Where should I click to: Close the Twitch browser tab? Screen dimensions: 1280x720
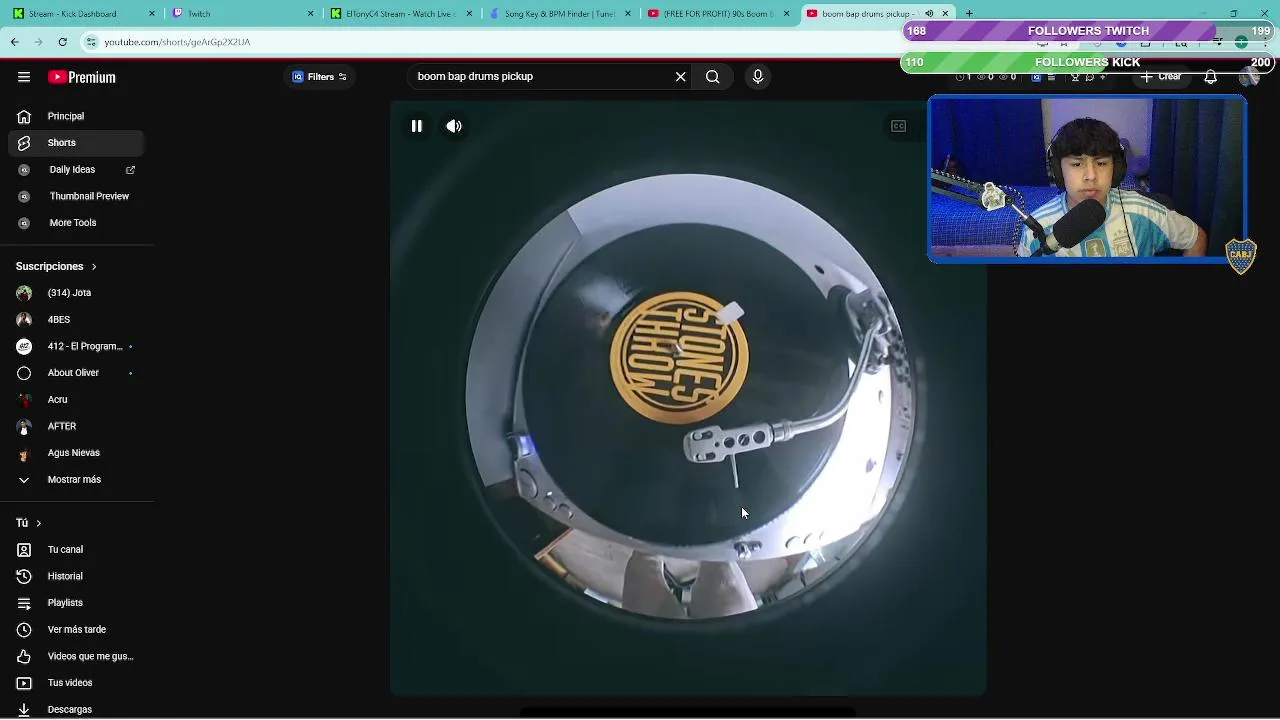click(x=310, y=14)
